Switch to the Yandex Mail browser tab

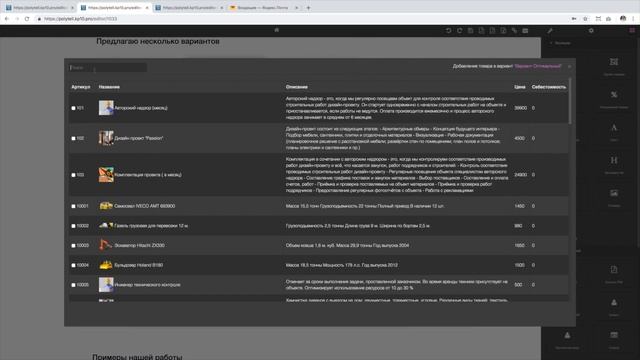(264, 8)
